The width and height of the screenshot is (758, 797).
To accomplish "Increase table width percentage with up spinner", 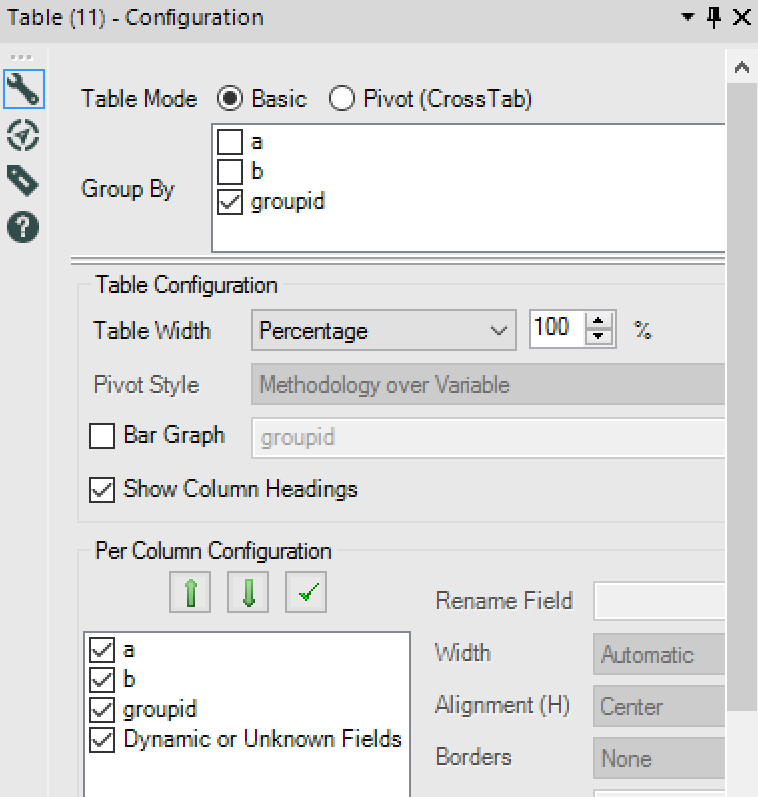I will (x=598, y=321).
